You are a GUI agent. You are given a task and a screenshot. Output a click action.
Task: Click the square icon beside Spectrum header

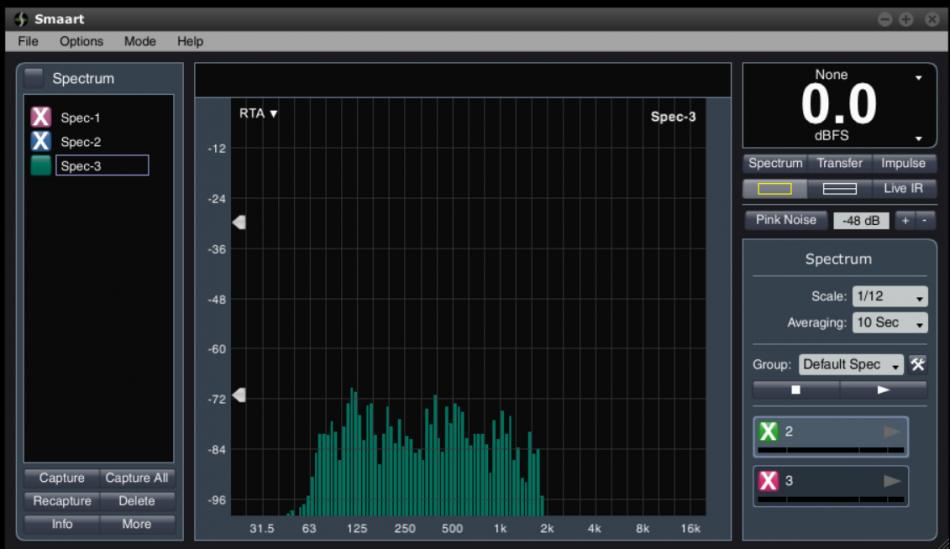pos(34,78)
